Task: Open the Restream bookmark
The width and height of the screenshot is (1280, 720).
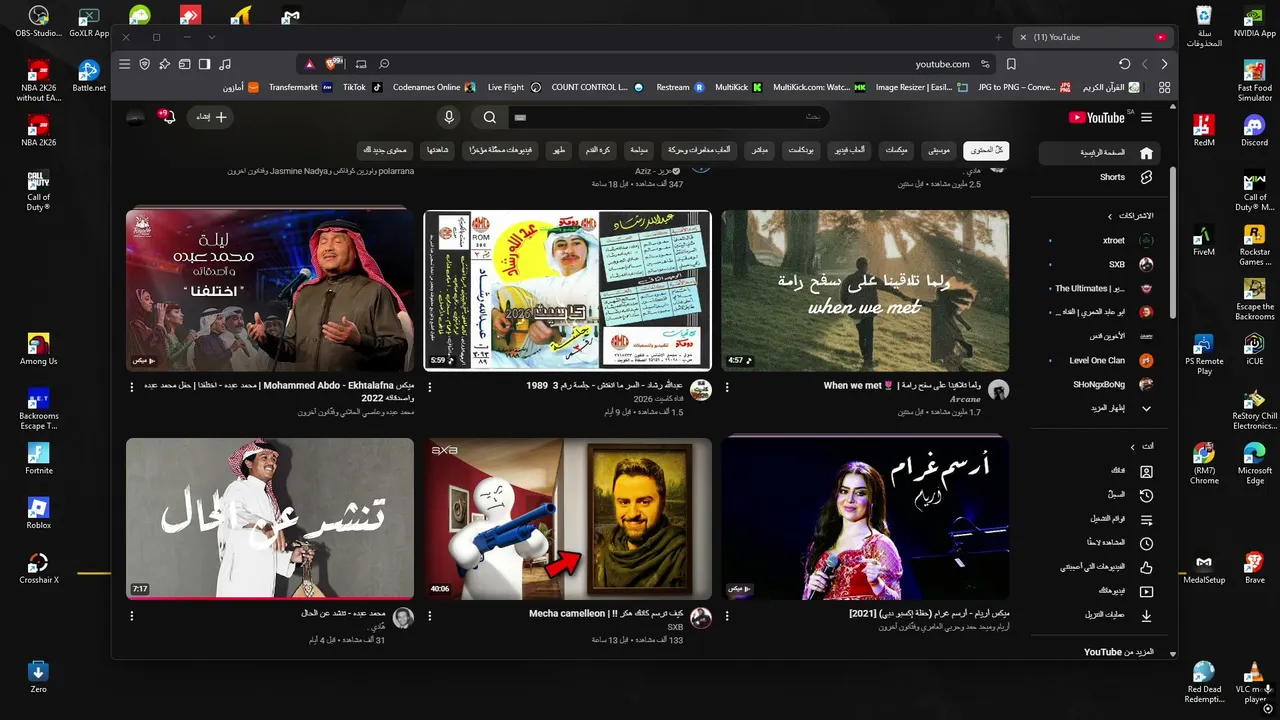Action: click(680, 88)
